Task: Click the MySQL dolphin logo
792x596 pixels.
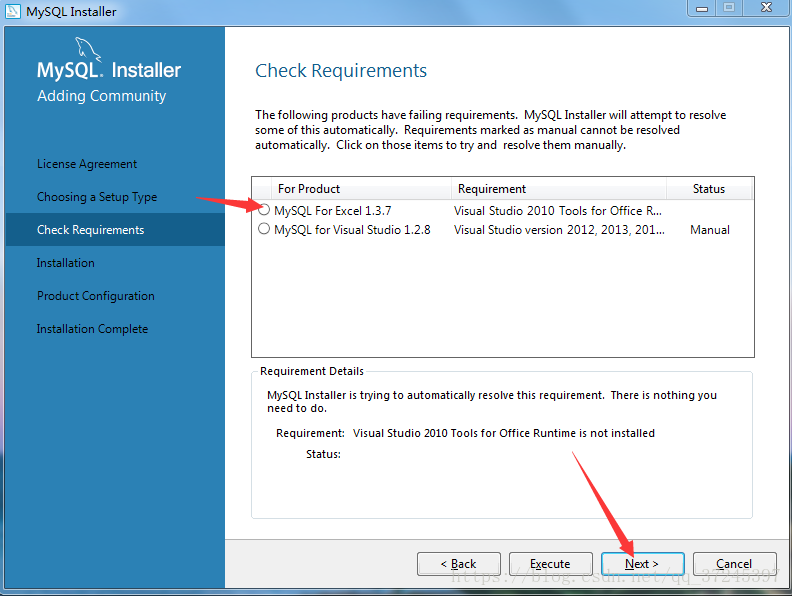Action: pos(88,49)
